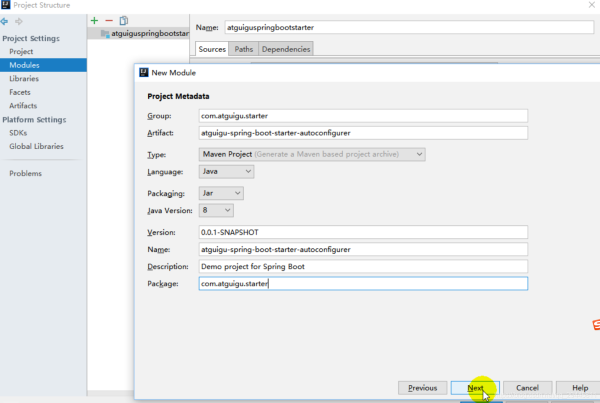Screen dimensions: 600x403
Task: Copy module using the copy icon
Action: click(x=124, y=21)
